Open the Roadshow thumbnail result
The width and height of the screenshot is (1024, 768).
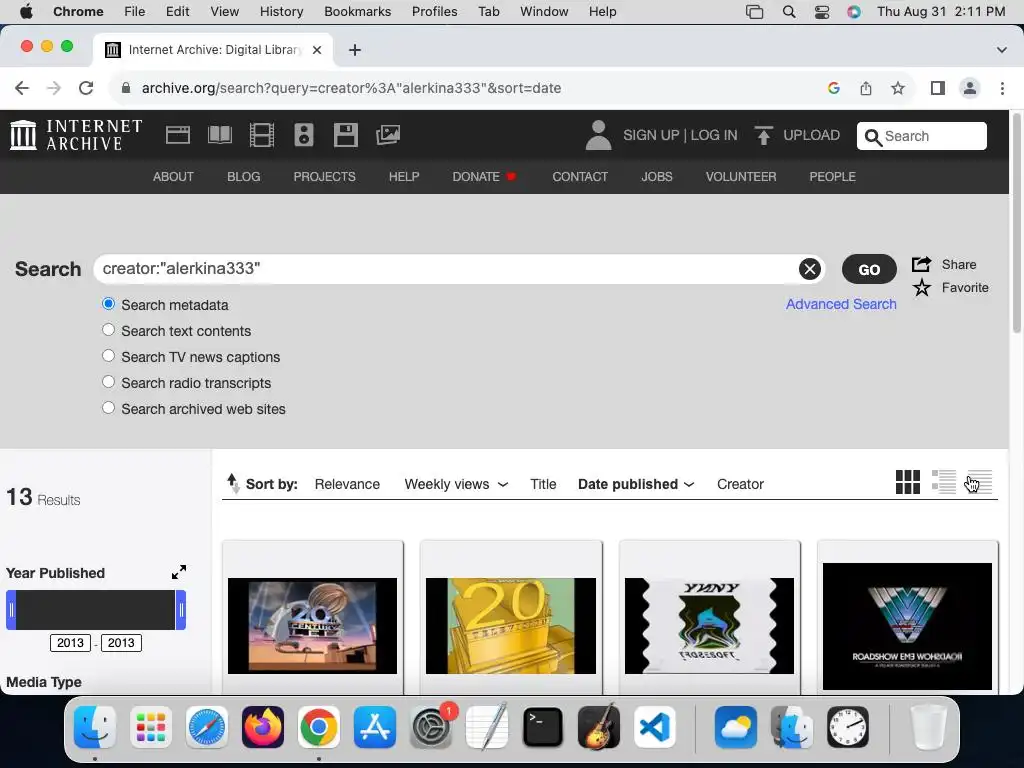pos(907,626)
